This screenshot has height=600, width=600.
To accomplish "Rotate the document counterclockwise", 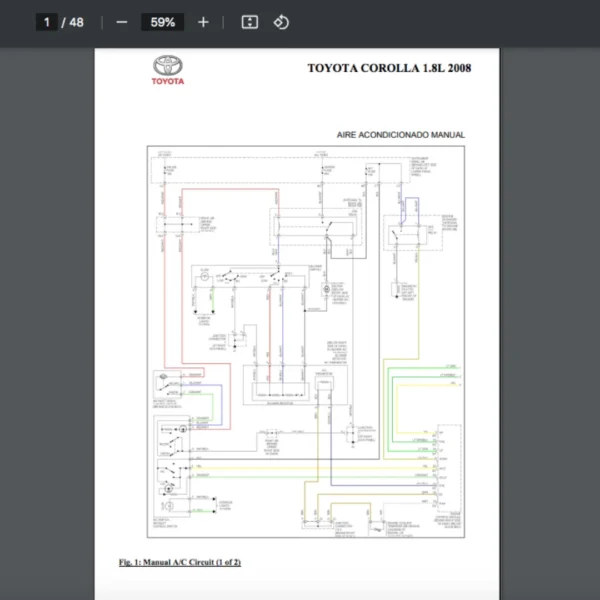I will pos(281,22).
